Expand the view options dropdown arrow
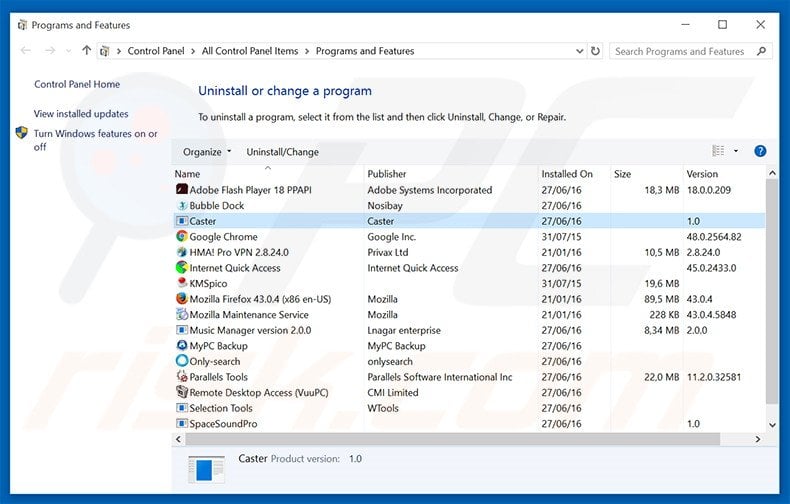The image size is (790, 504). tap(736, 151)
